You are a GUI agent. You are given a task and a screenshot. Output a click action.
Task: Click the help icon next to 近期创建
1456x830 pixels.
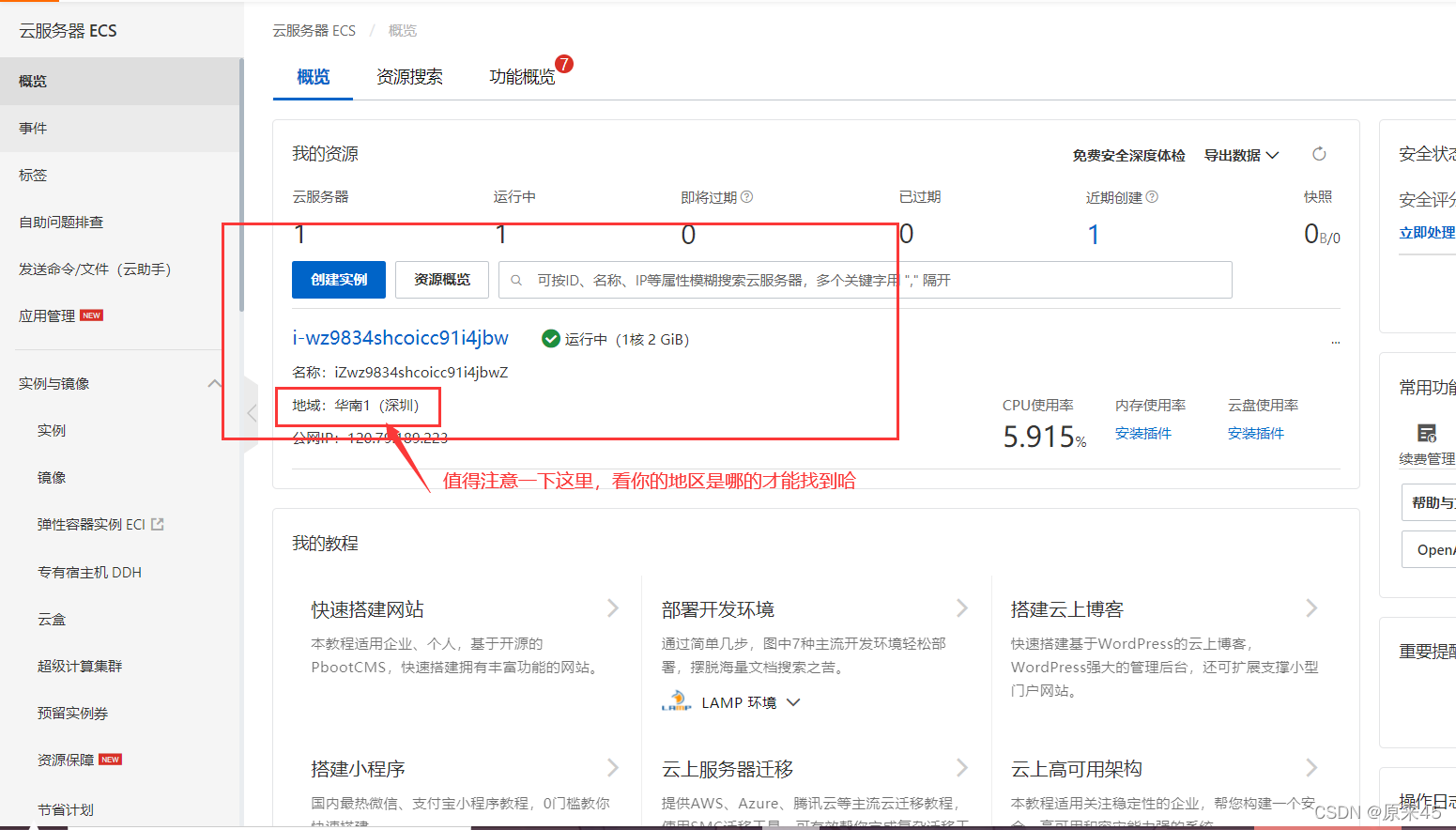pos(1153,197)
